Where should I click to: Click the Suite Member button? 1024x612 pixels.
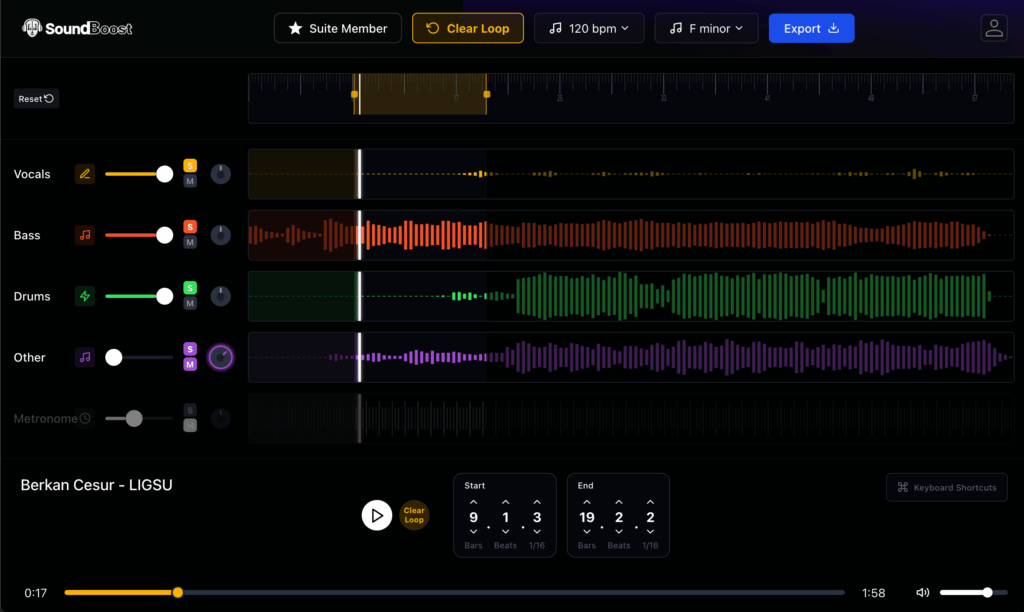pos(338,28)
